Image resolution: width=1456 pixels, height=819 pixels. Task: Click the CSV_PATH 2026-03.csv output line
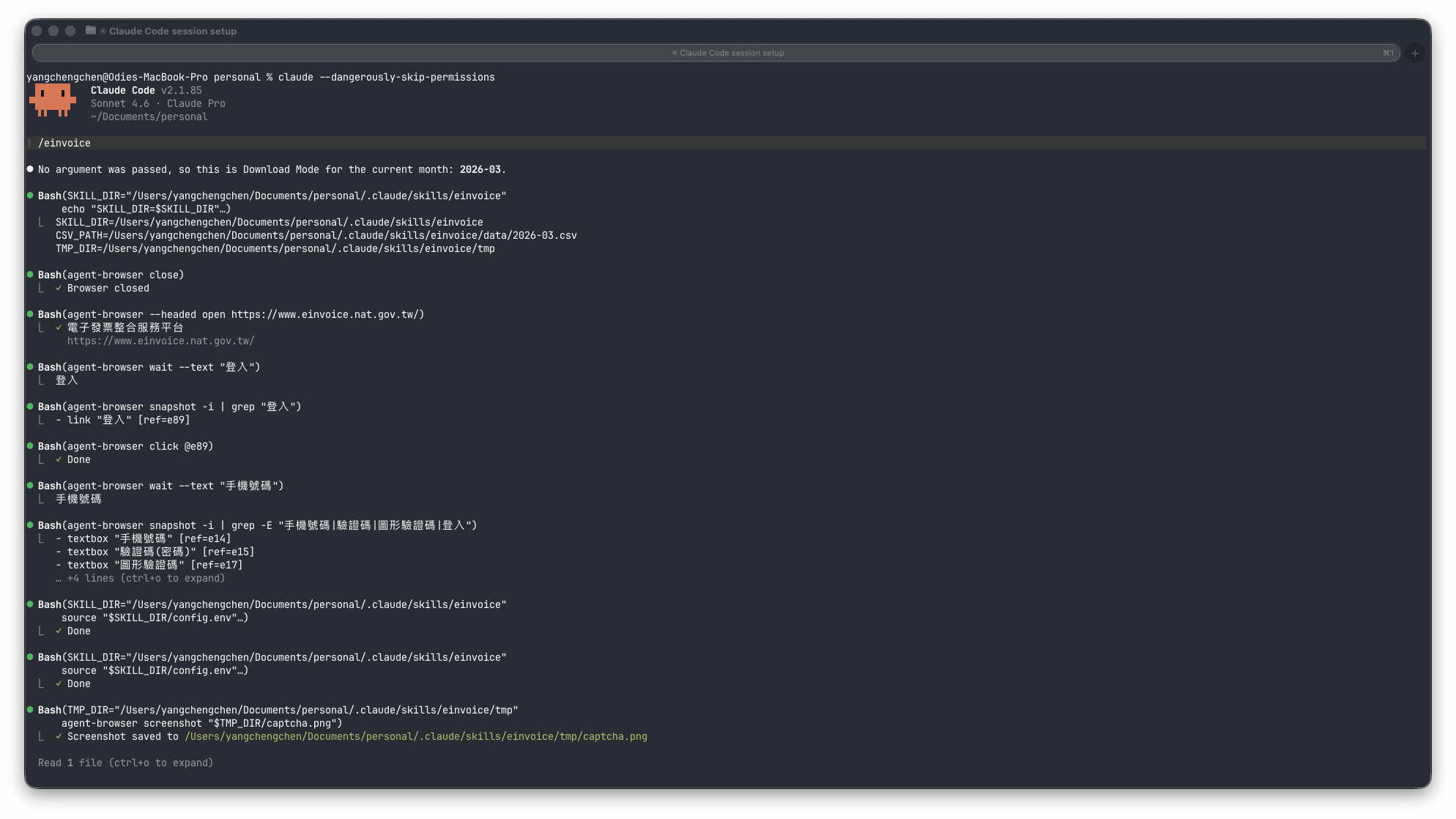tap(316, 235)
